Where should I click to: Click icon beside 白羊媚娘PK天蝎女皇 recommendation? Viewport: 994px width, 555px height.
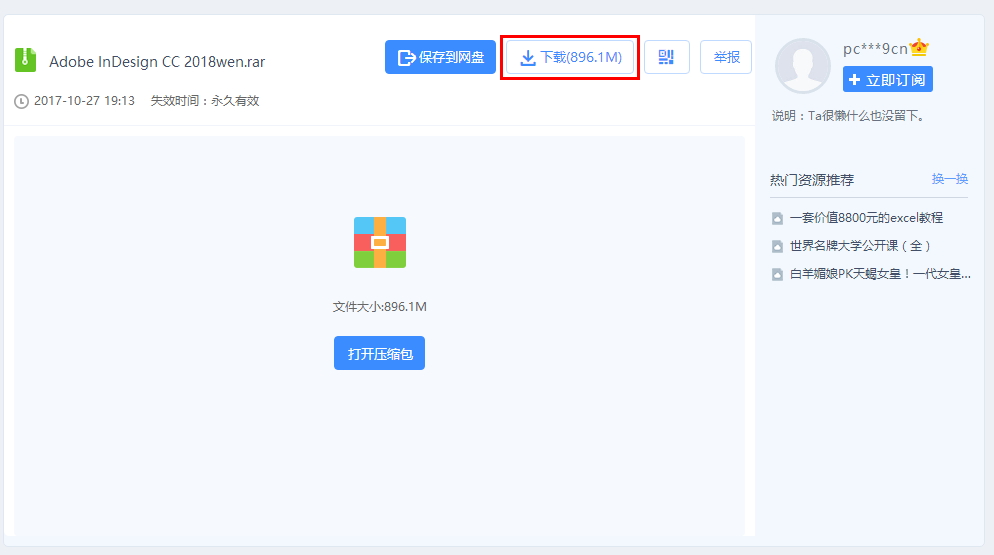point(777,275)
